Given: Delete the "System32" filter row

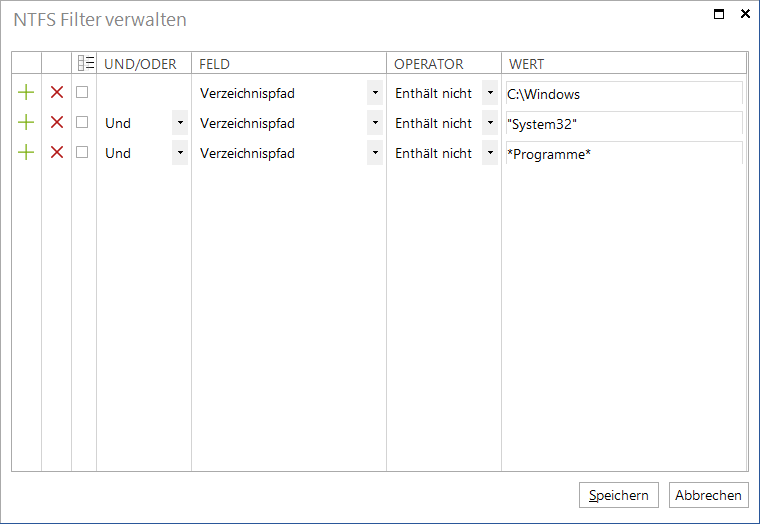Looking at the screenshot, I should (57, 122).
